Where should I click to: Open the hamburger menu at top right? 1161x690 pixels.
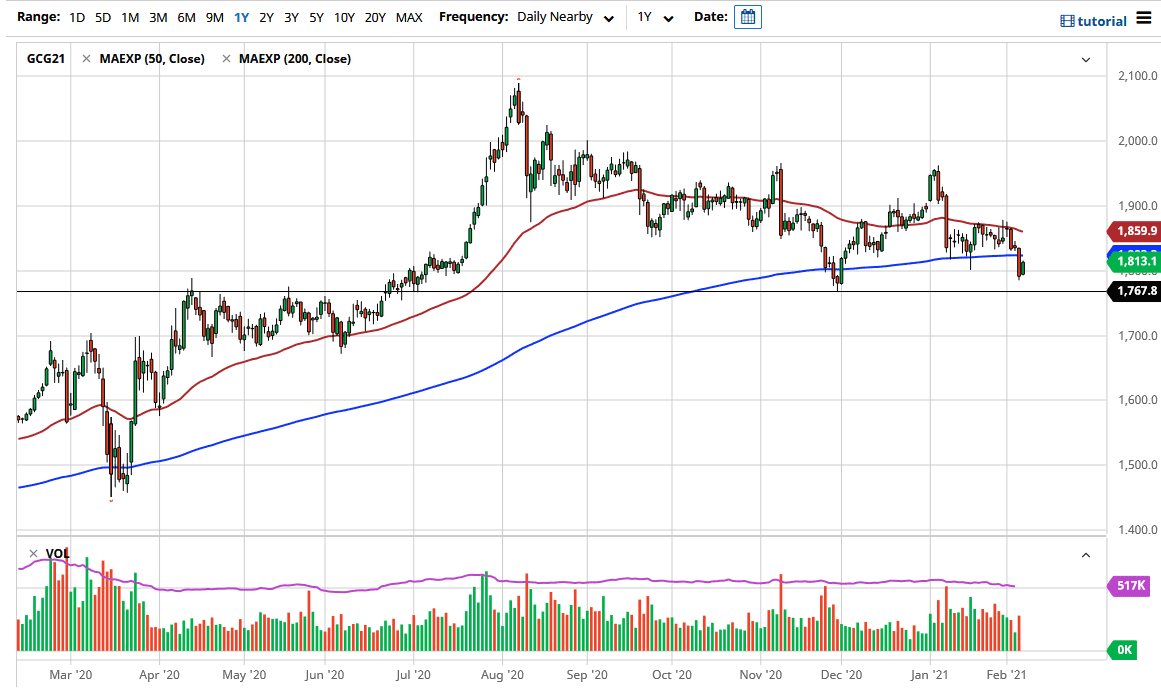[1146, 17]
